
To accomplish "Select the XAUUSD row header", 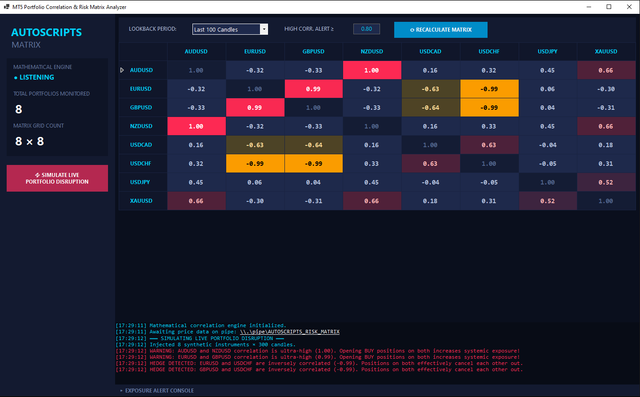I will (x=143, y=201).
